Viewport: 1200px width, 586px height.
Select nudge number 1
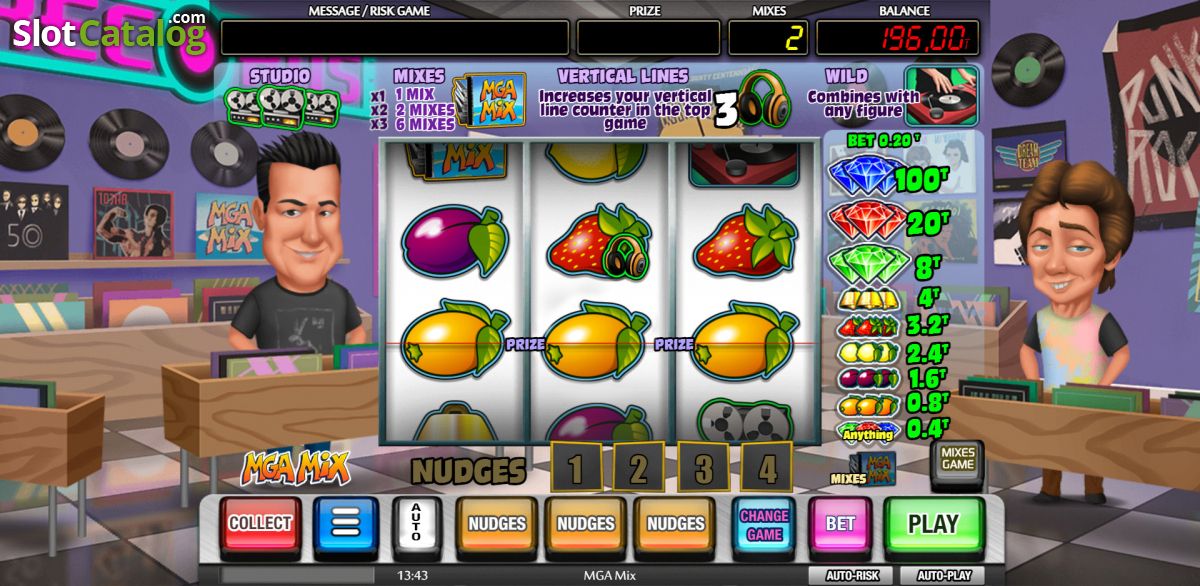point(576,467)
